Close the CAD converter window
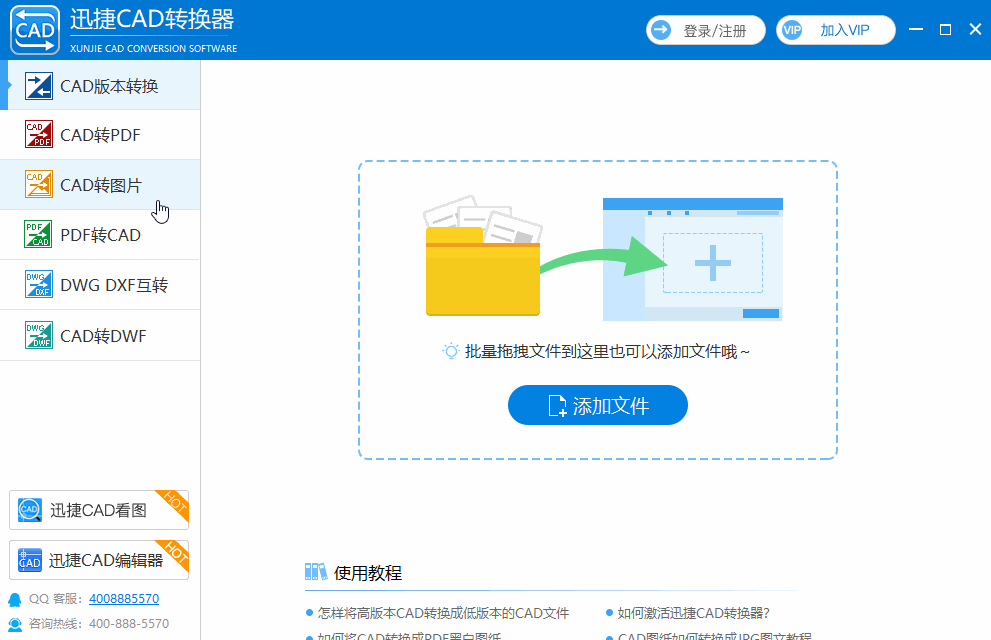The height and width of the screenshot is (640, 991). [x=975, y=29]
